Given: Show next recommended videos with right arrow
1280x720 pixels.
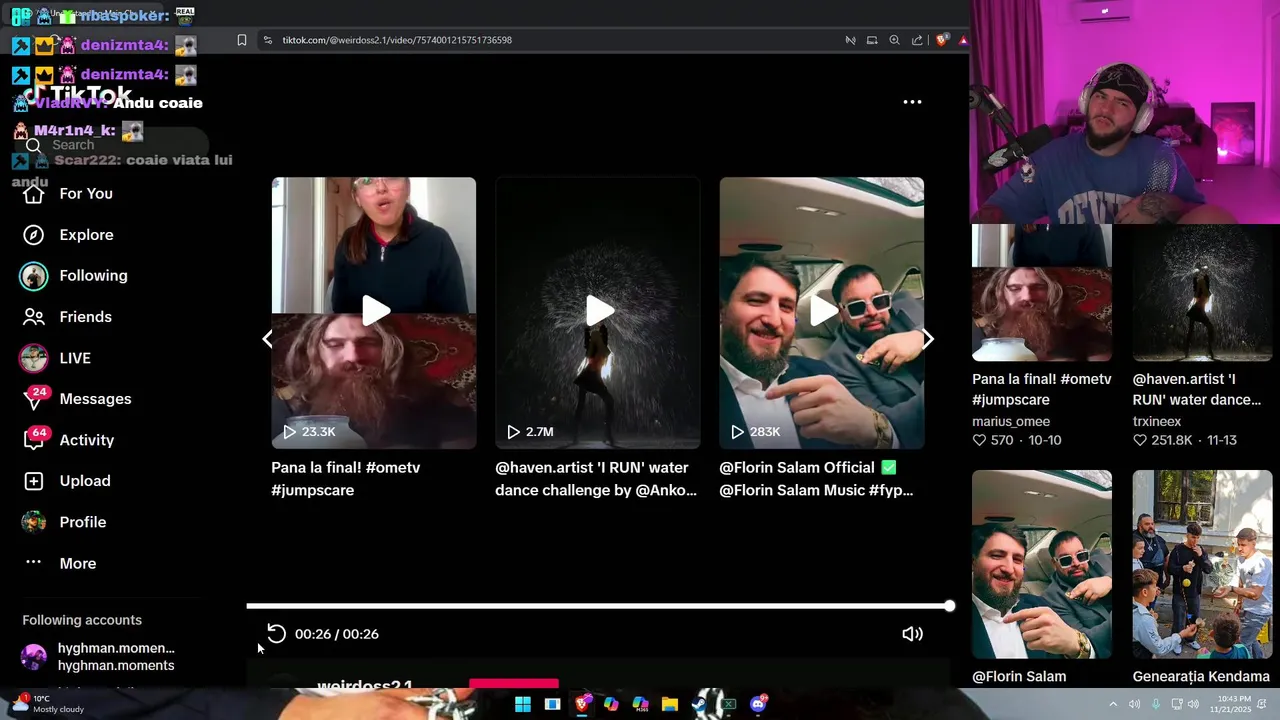Looking at the screenshot, I should pos(928,339).
